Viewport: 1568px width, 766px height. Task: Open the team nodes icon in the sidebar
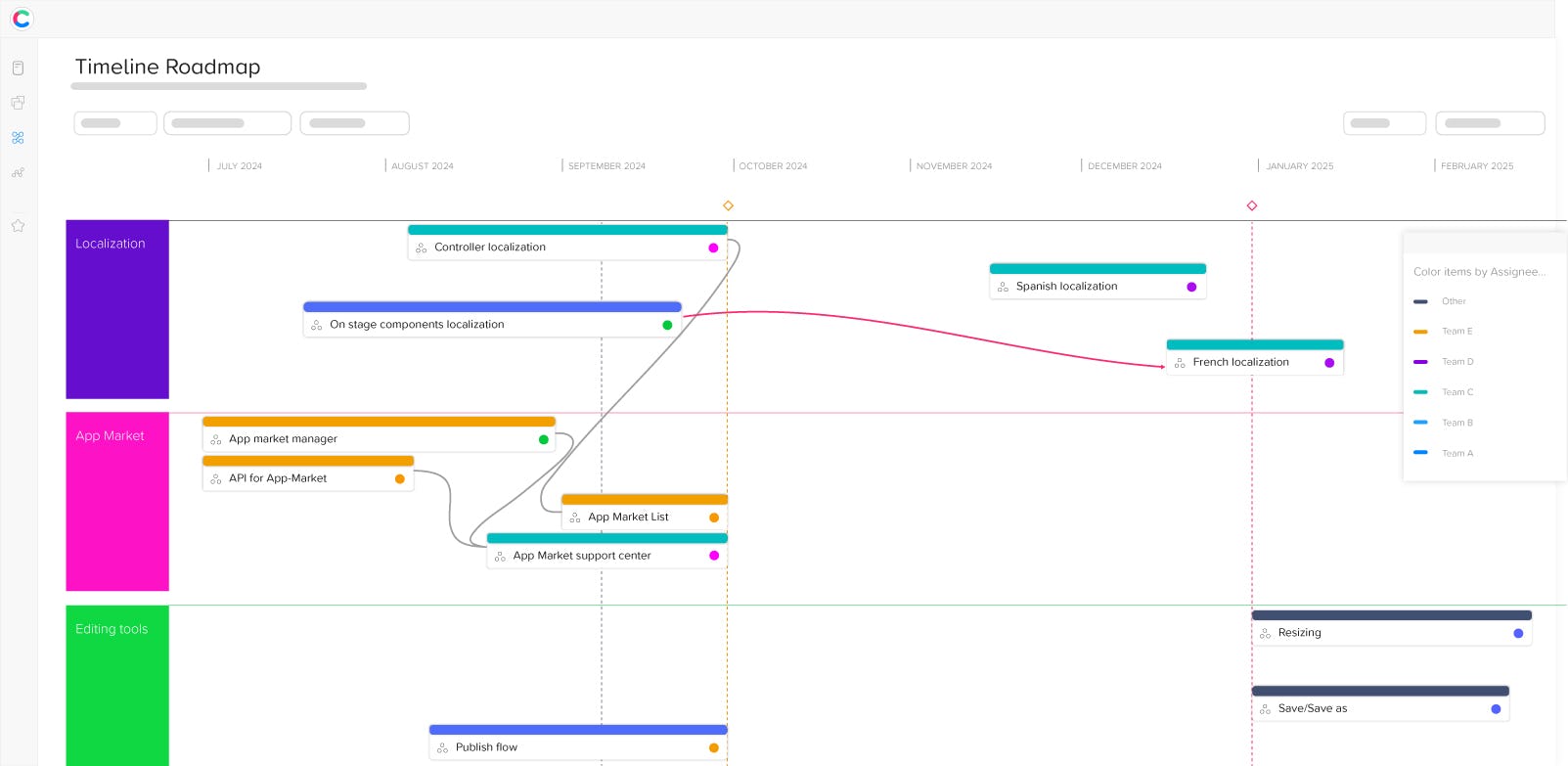tap(18, 172)
